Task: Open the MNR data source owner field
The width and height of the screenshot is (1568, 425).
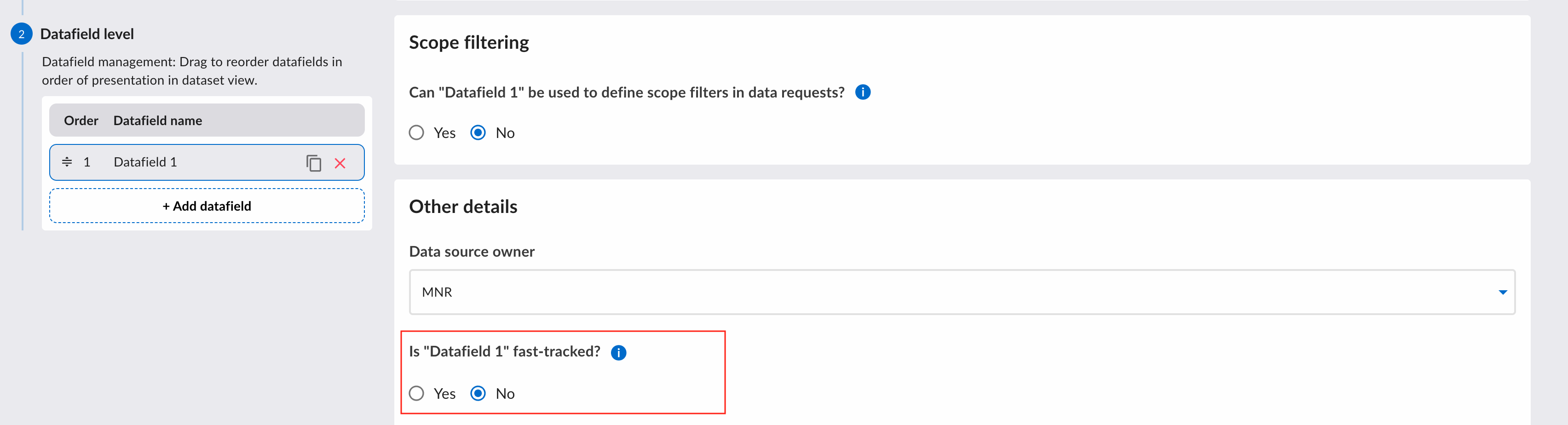Action: click(x=962, y=292)
